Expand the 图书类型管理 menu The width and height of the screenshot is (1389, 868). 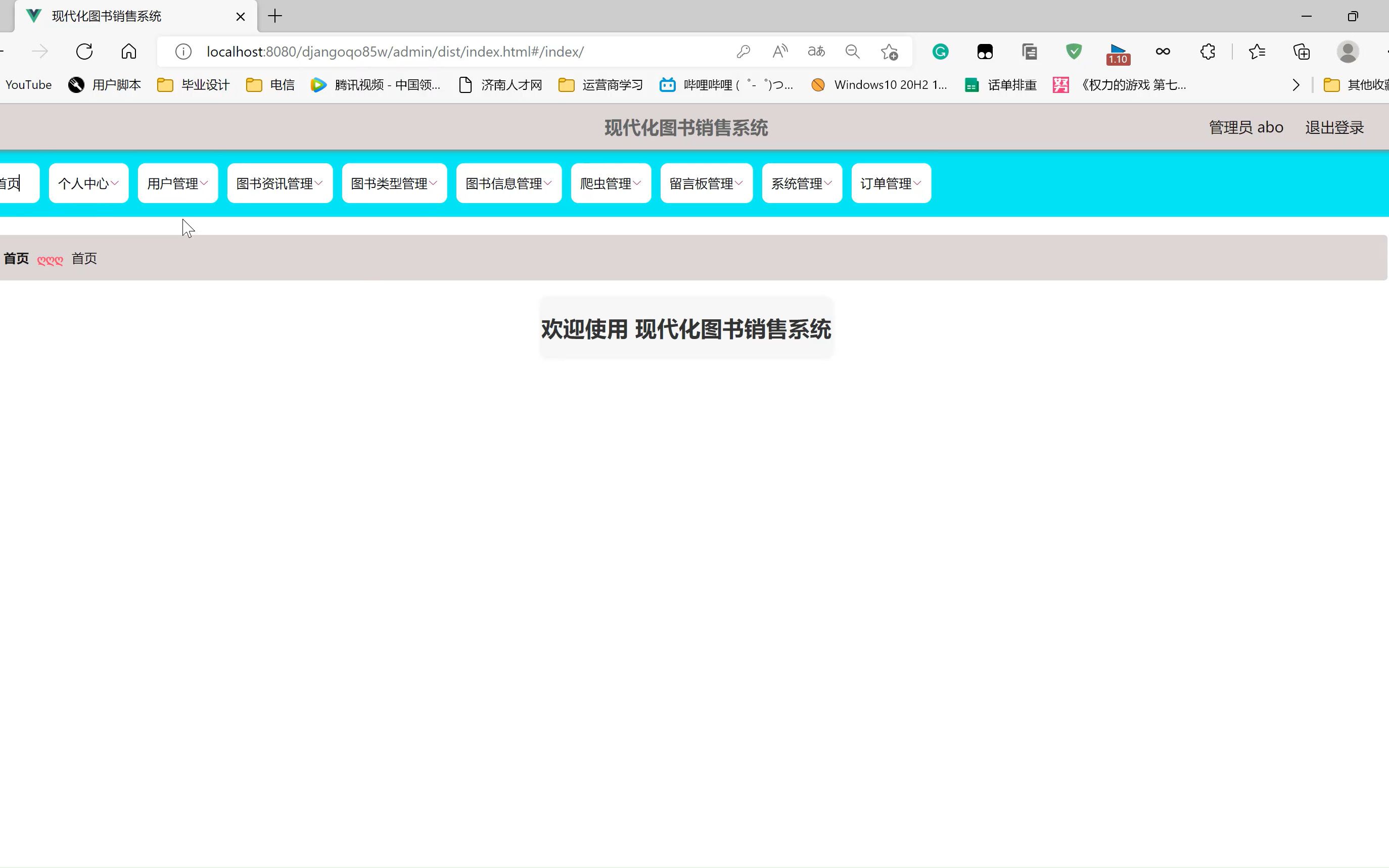[394, 183]
